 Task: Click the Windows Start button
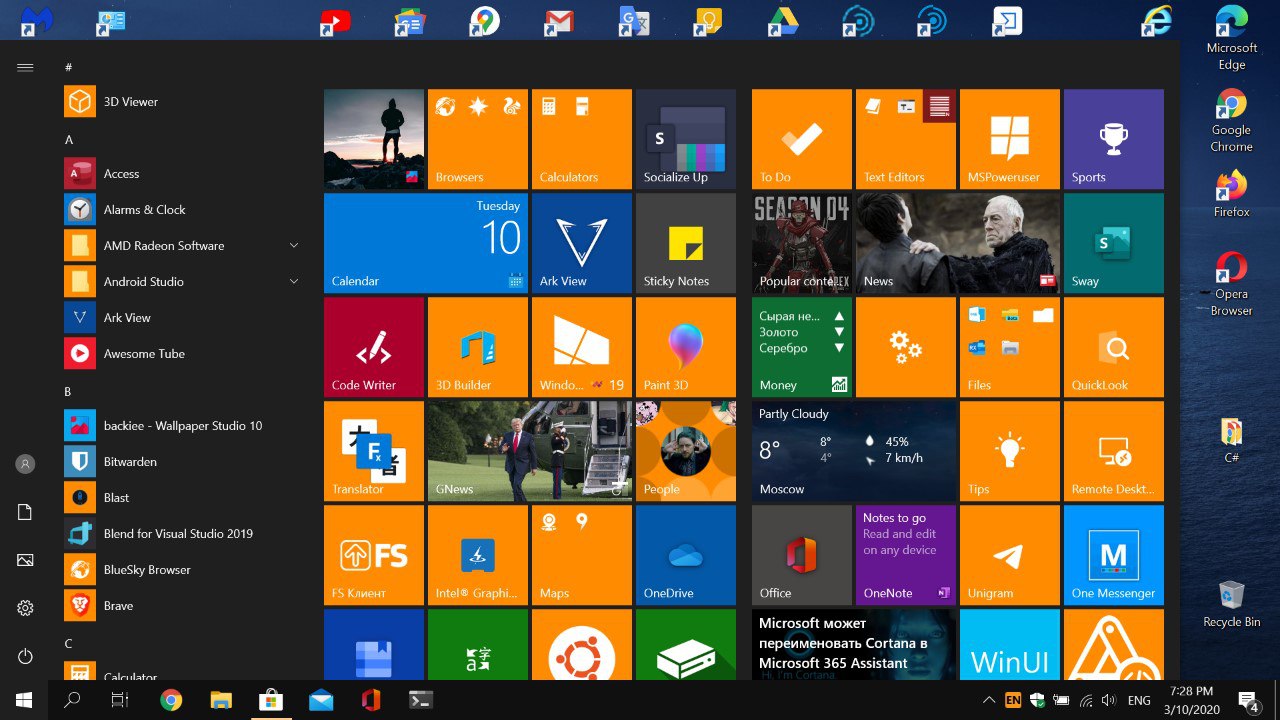24,700
